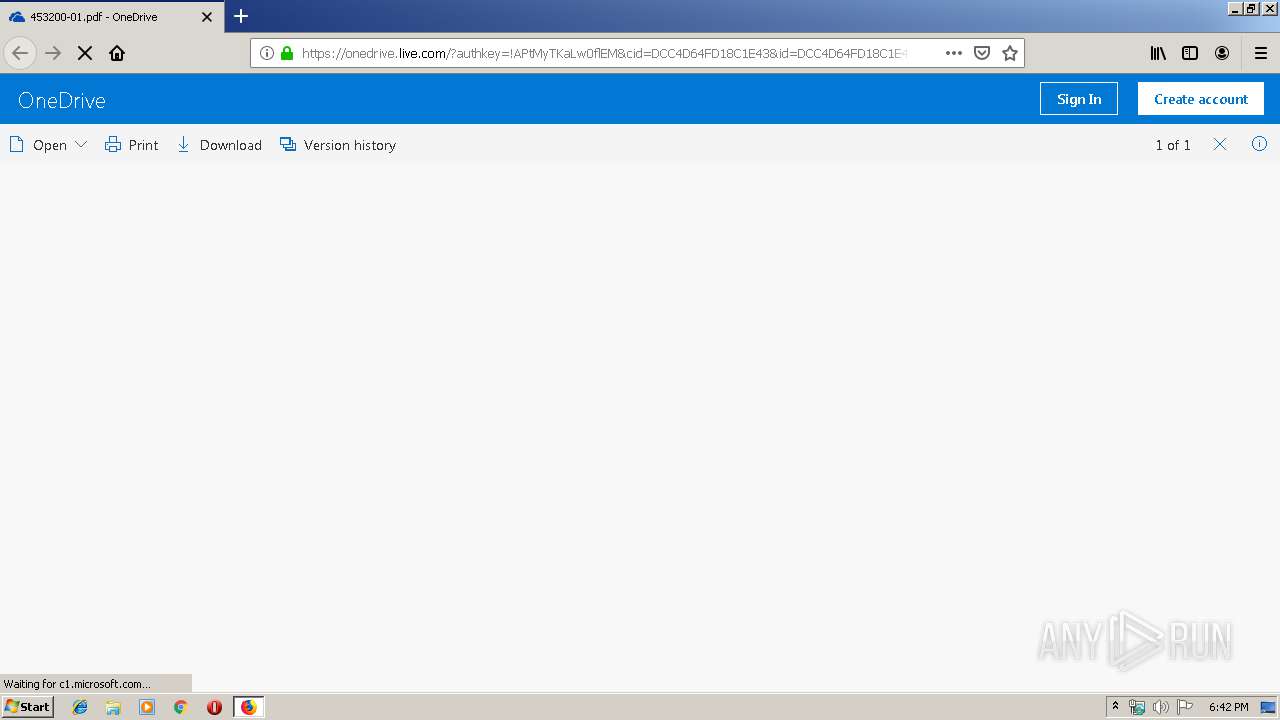Image resolution: width=1280 pixels, height=720 pixels.
Task: Click the 6:42 PM system clock
Action: [x=1228, y=707]
